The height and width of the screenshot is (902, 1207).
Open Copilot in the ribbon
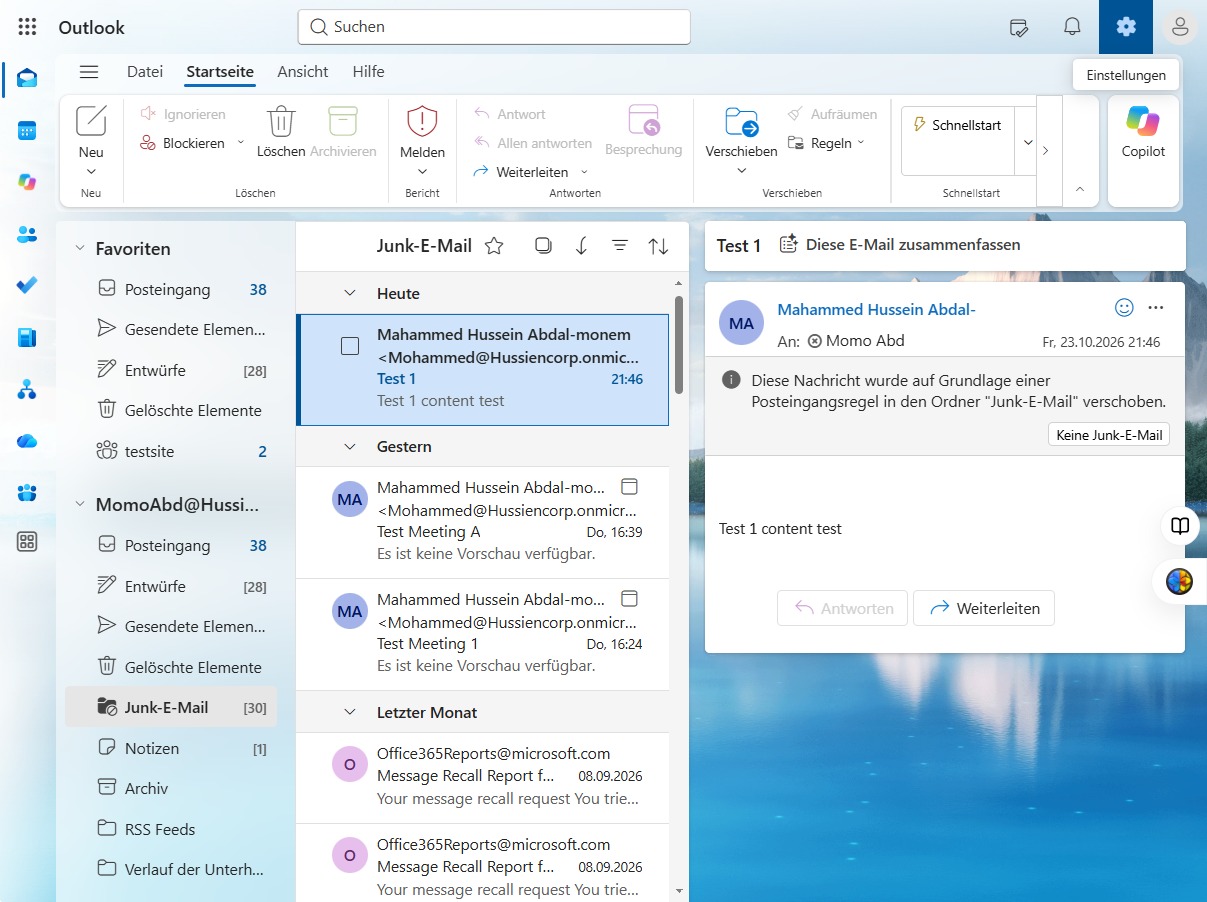coord(1143,131)
